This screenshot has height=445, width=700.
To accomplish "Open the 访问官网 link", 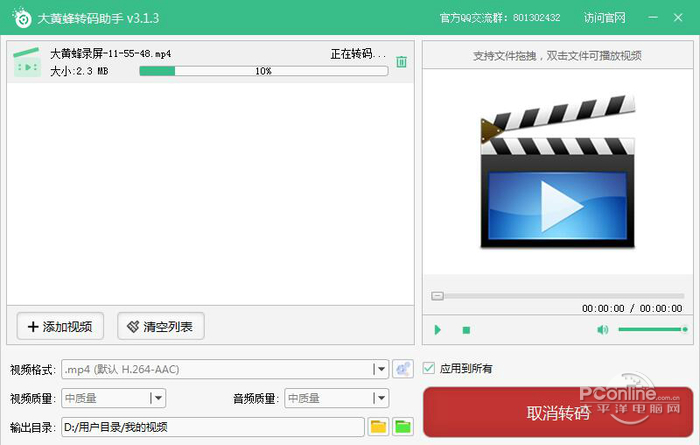I will (x=604, y=18).
